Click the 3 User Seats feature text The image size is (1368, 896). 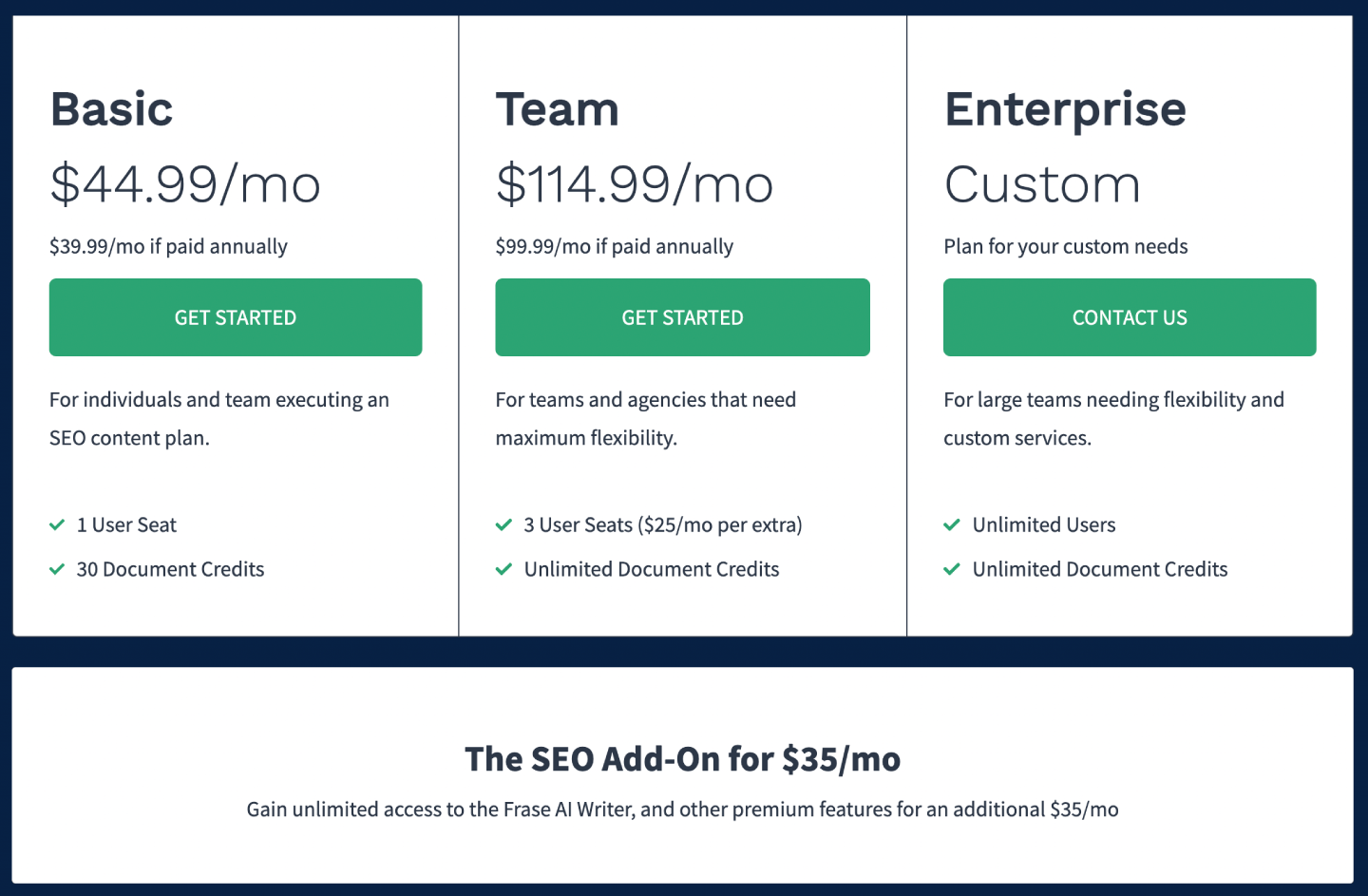663,524
